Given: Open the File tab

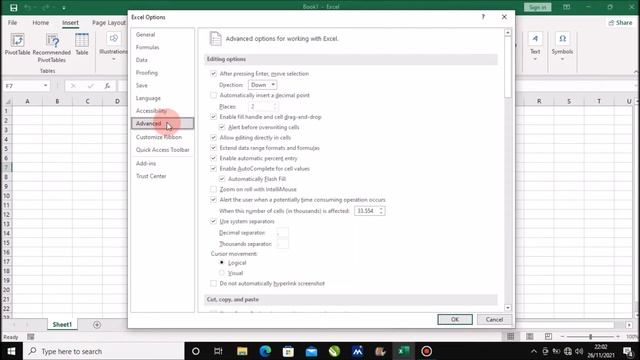Looking at the screenshot, I should (12, 23).
